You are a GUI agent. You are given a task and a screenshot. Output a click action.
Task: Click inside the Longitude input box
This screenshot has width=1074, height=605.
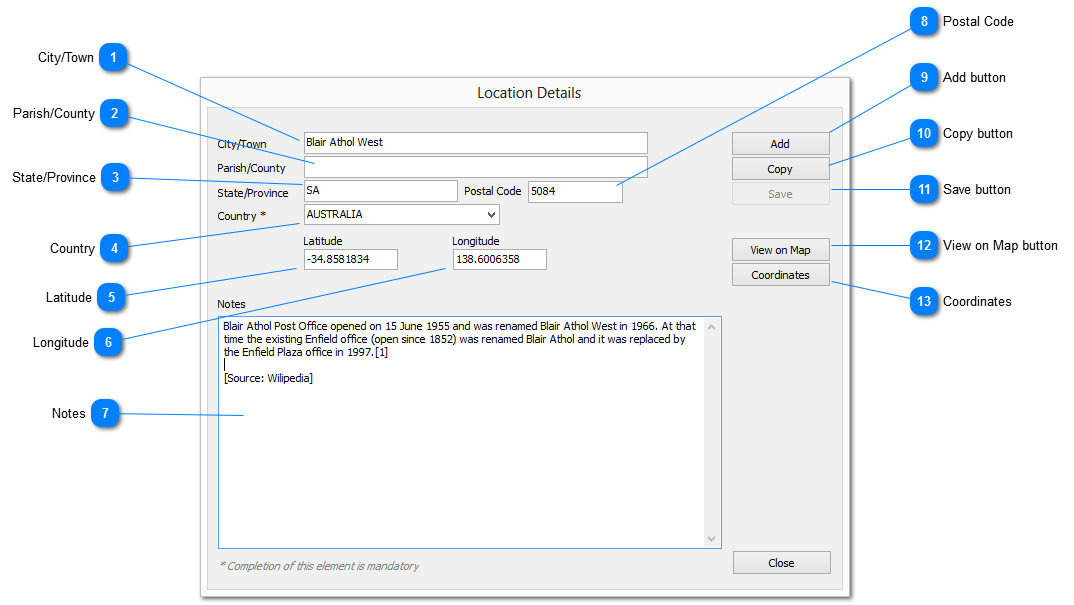pos(499,260)
